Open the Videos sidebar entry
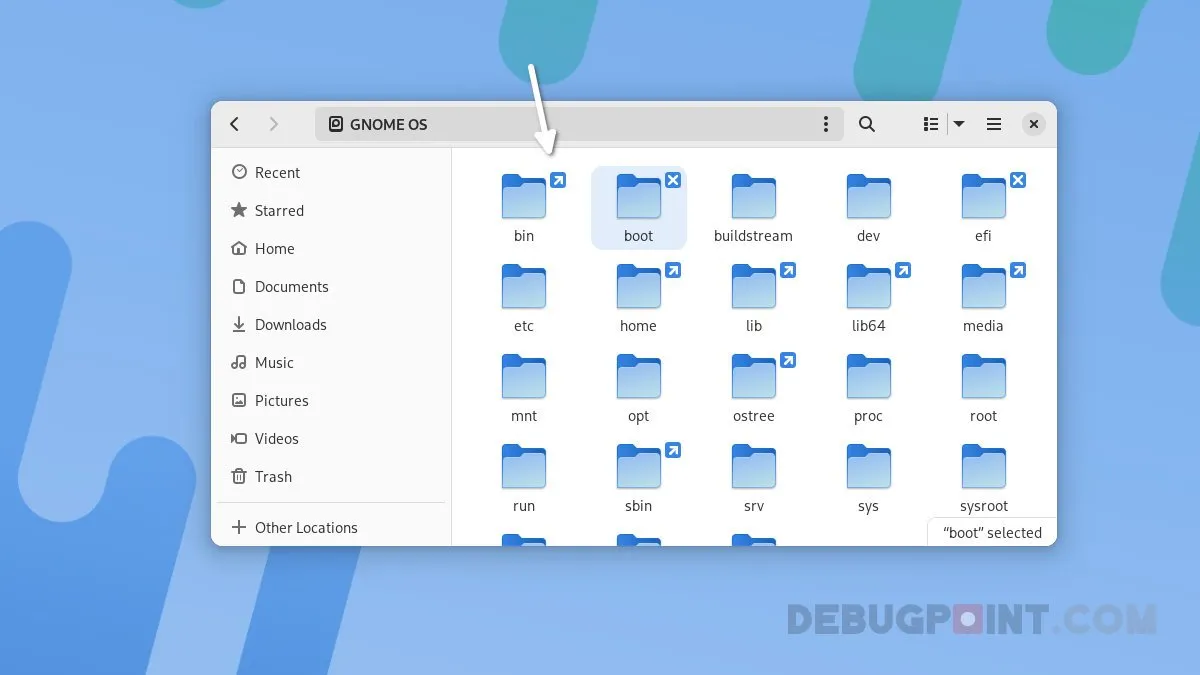The image size is (1200, 675). pos(276,438)
